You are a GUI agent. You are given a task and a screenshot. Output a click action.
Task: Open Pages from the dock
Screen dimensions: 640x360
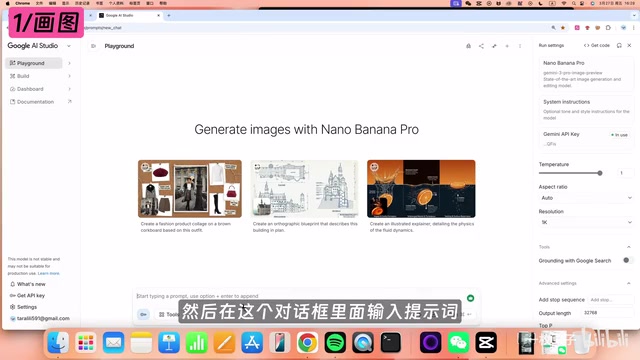(224, 342)
